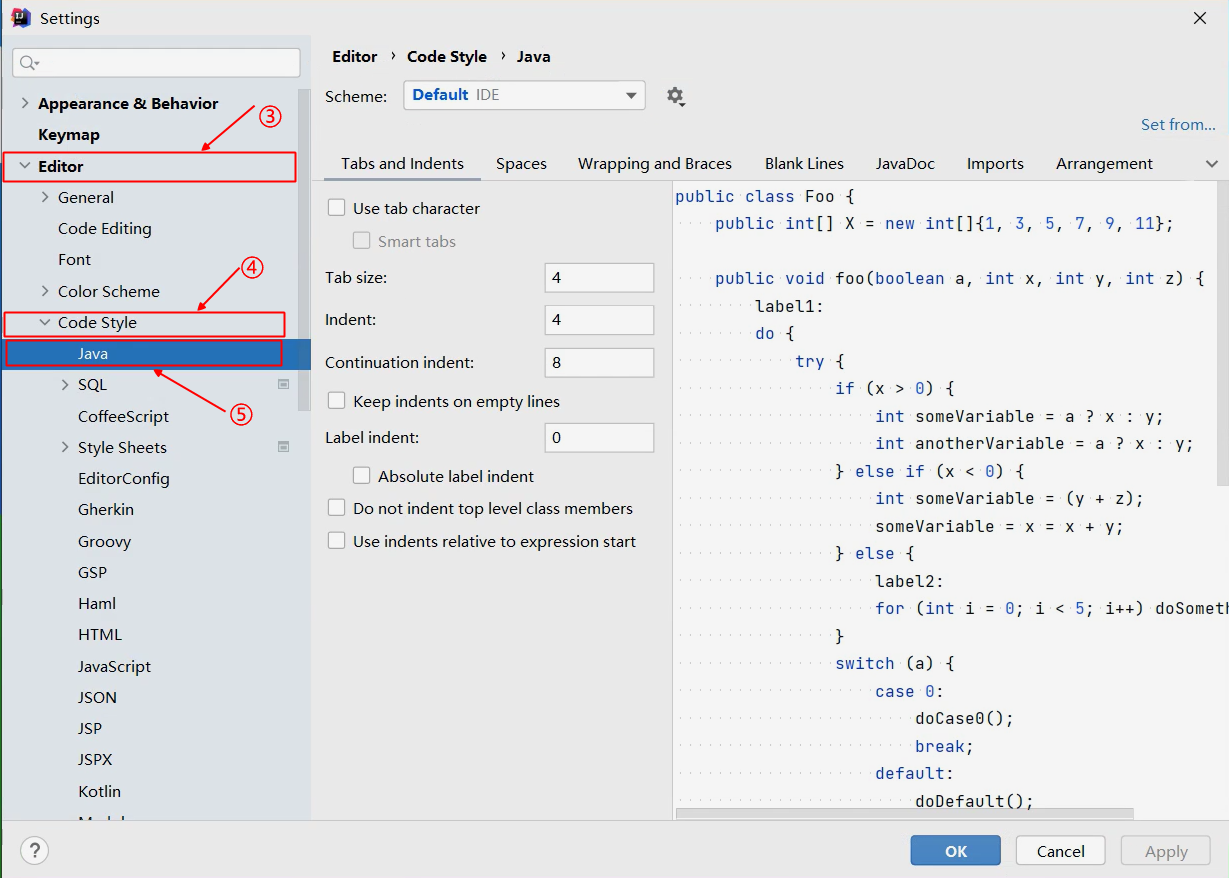Click the search magnifier icon
This screenshot has width=1229, height=878.
29,63
